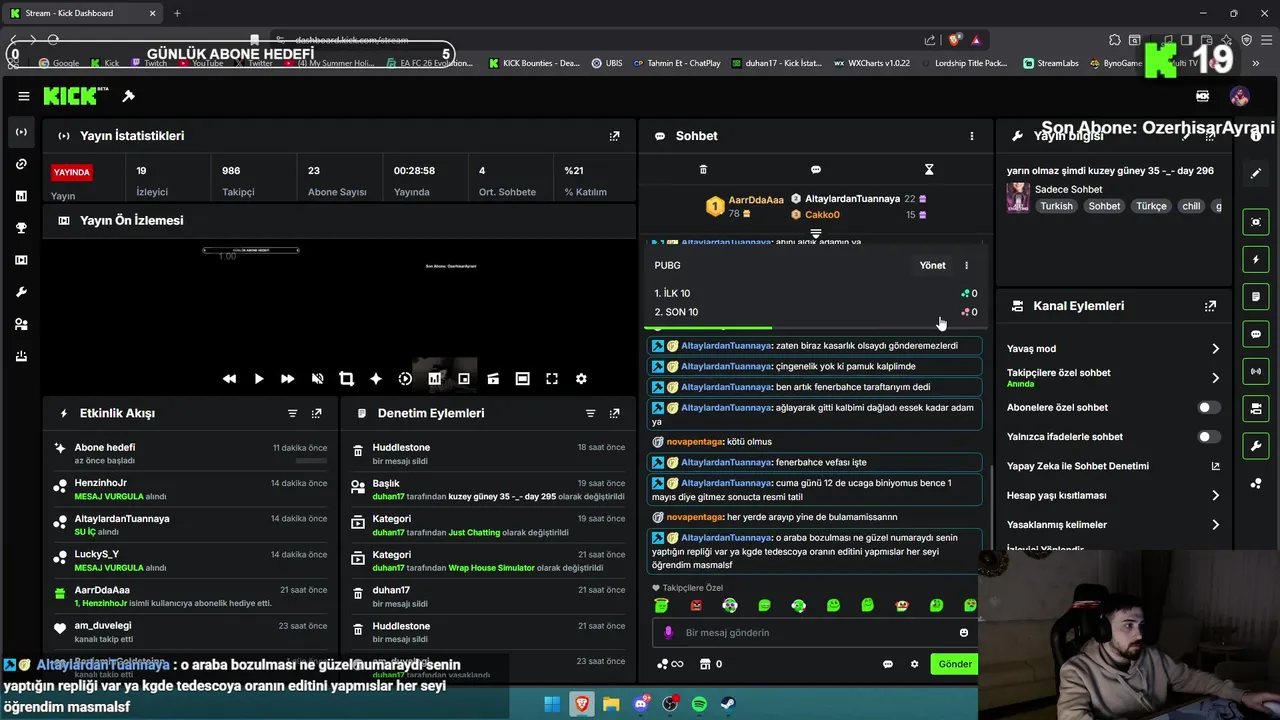The image size is (1280, 720).
Task: Pop out the Kanal Eylemleri panel
Action: click(1210, 306)
